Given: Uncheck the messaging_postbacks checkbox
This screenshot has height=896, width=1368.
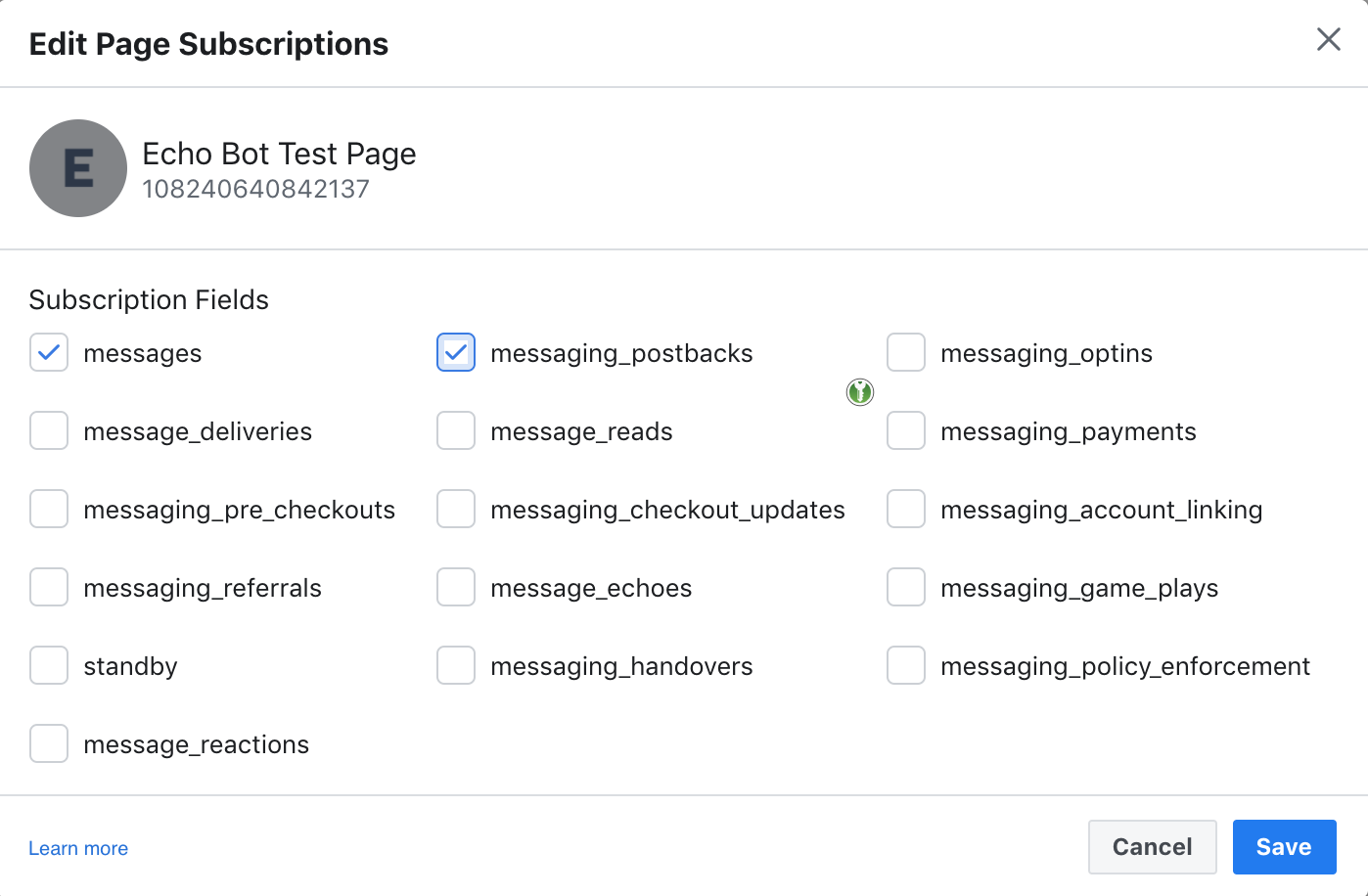Looking at the screenshot, I should coord(456,353).
